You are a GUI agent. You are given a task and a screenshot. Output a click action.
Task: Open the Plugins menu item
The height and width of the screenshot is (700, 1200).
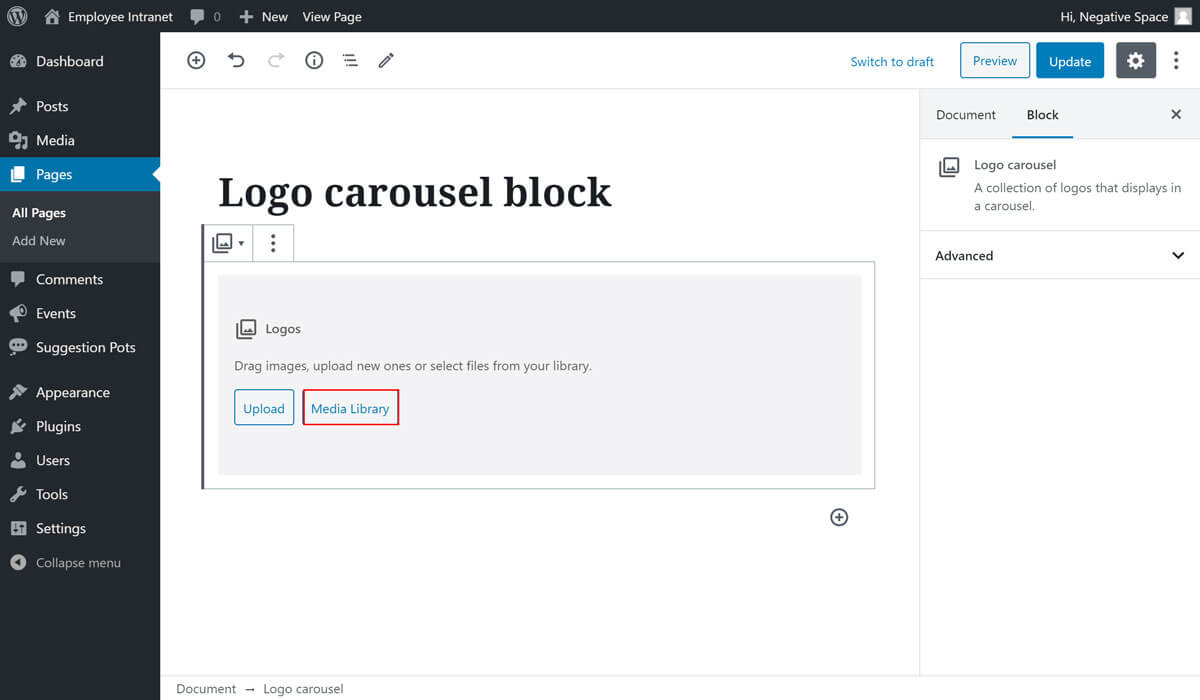pyautogui.click(x=58, y=426)
